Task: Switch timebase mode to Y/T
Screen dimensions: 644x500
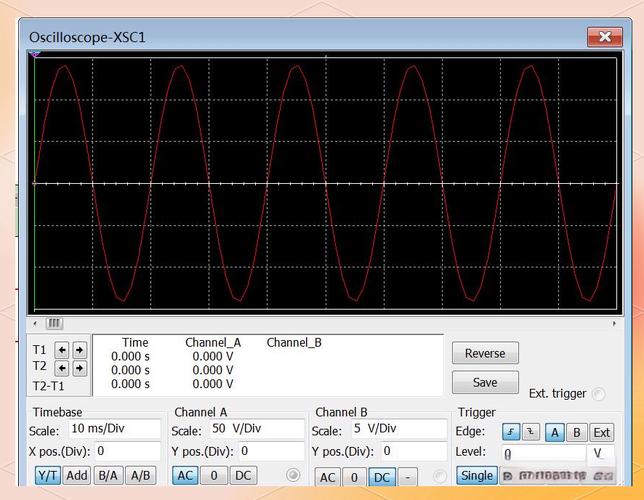Action: [x=47, y=475]
